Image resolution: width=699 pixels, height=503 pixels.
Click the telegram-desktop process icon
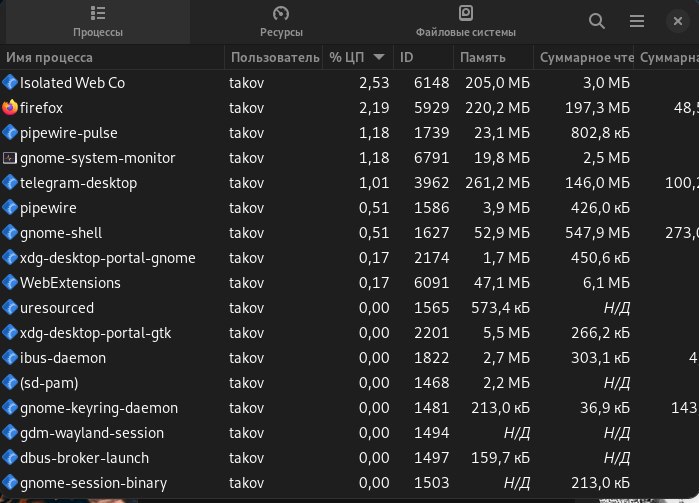click(10, 183)
